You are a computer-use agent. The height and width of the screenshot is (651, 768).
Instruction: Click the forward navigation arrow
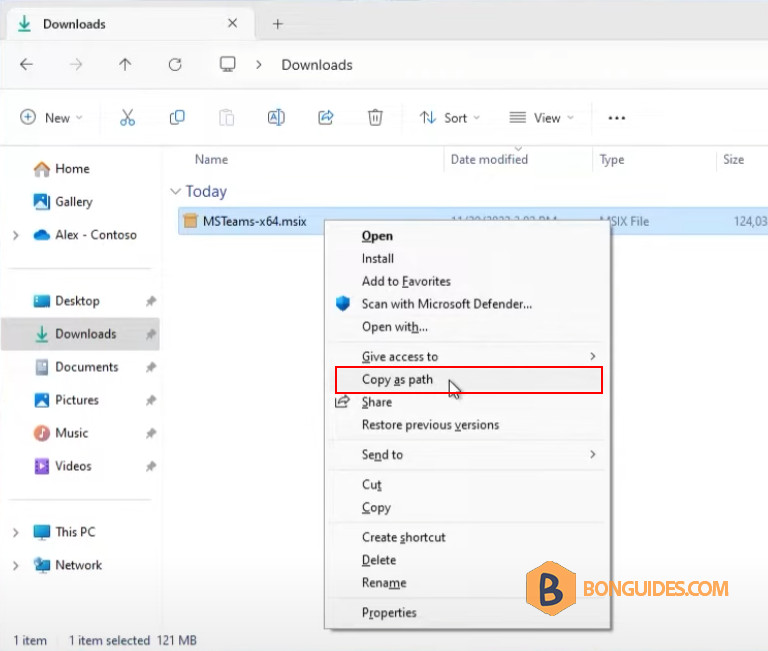click(76, 64)
